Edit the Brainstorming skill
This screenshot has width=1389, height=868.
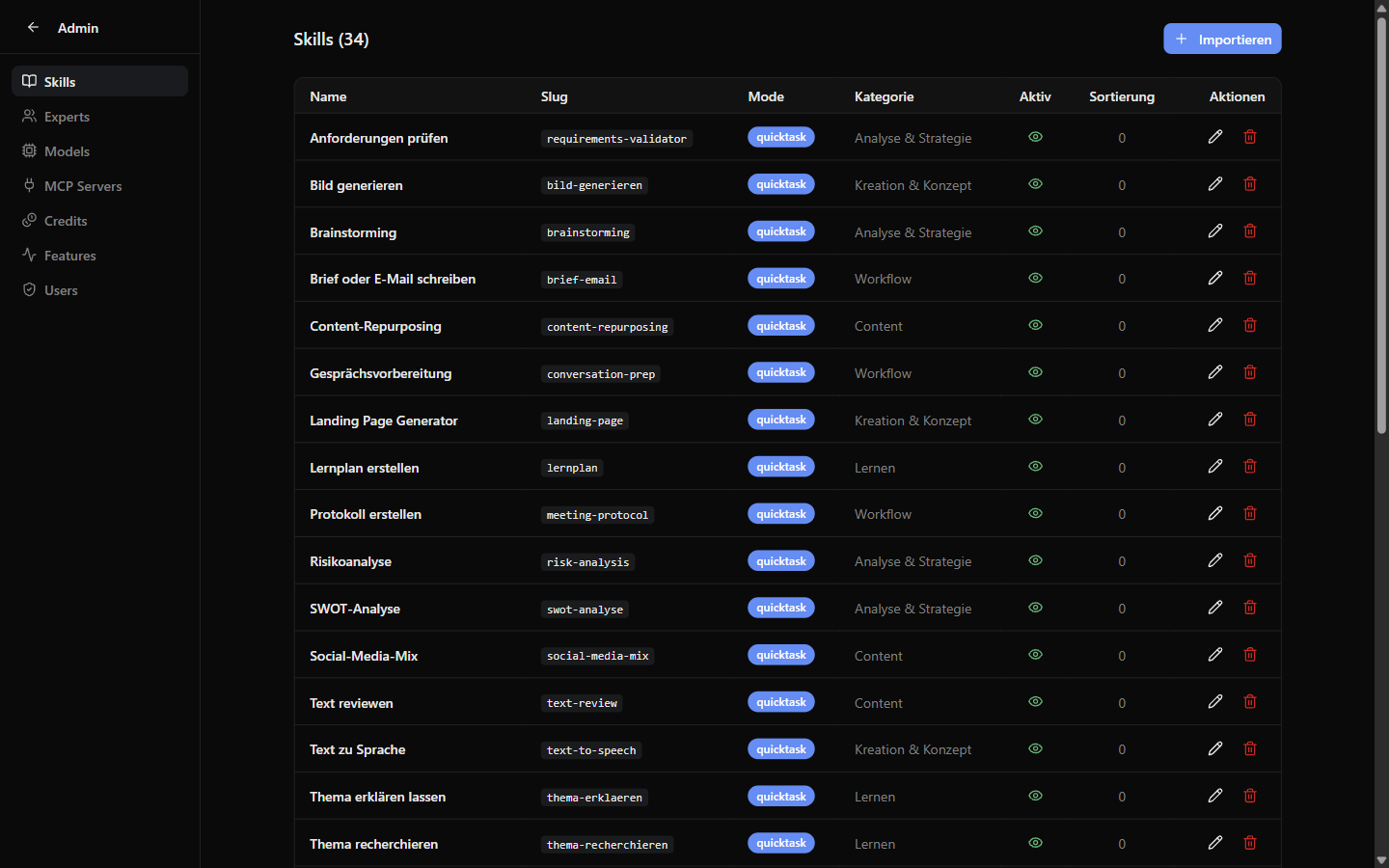(x=1215, y=231)
